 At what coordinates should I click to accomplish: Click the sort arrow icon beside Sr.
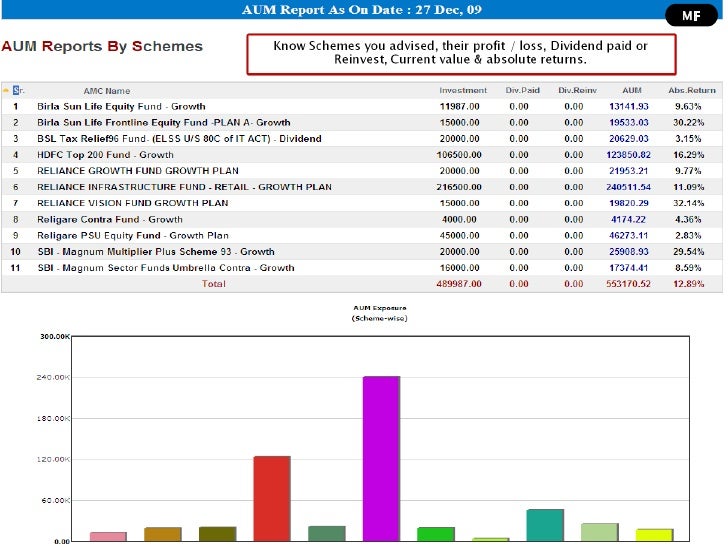pos(6,90)
